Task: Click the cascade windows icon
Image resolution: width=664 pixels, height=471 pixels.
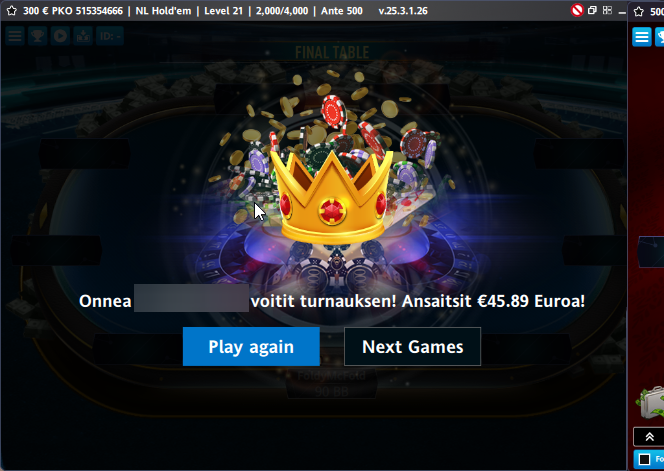Action: coord(592,10)
